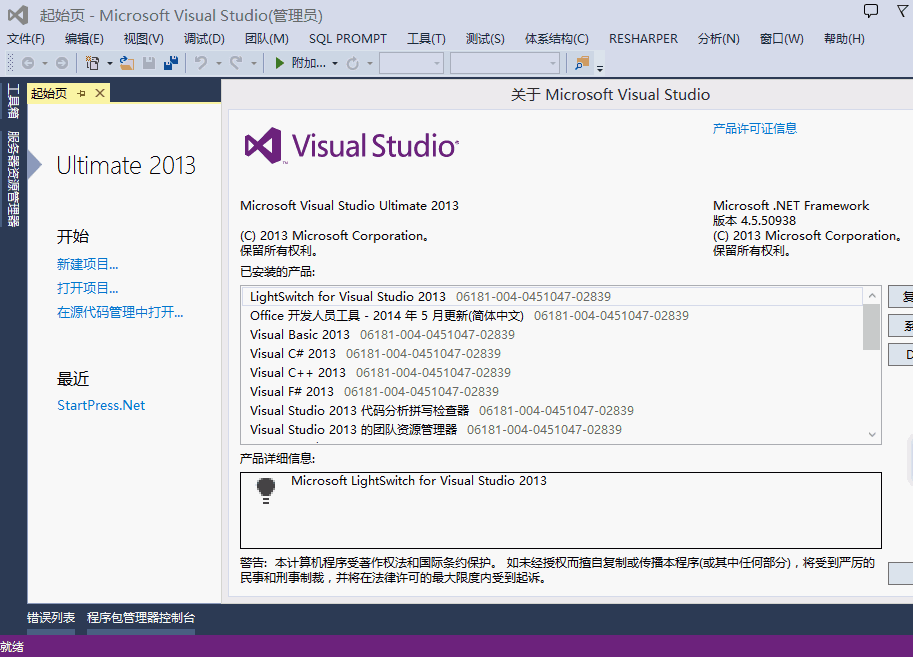Click the green Start debugging arrow
Viewport: 913px width, 657px height.
point(280,63)
